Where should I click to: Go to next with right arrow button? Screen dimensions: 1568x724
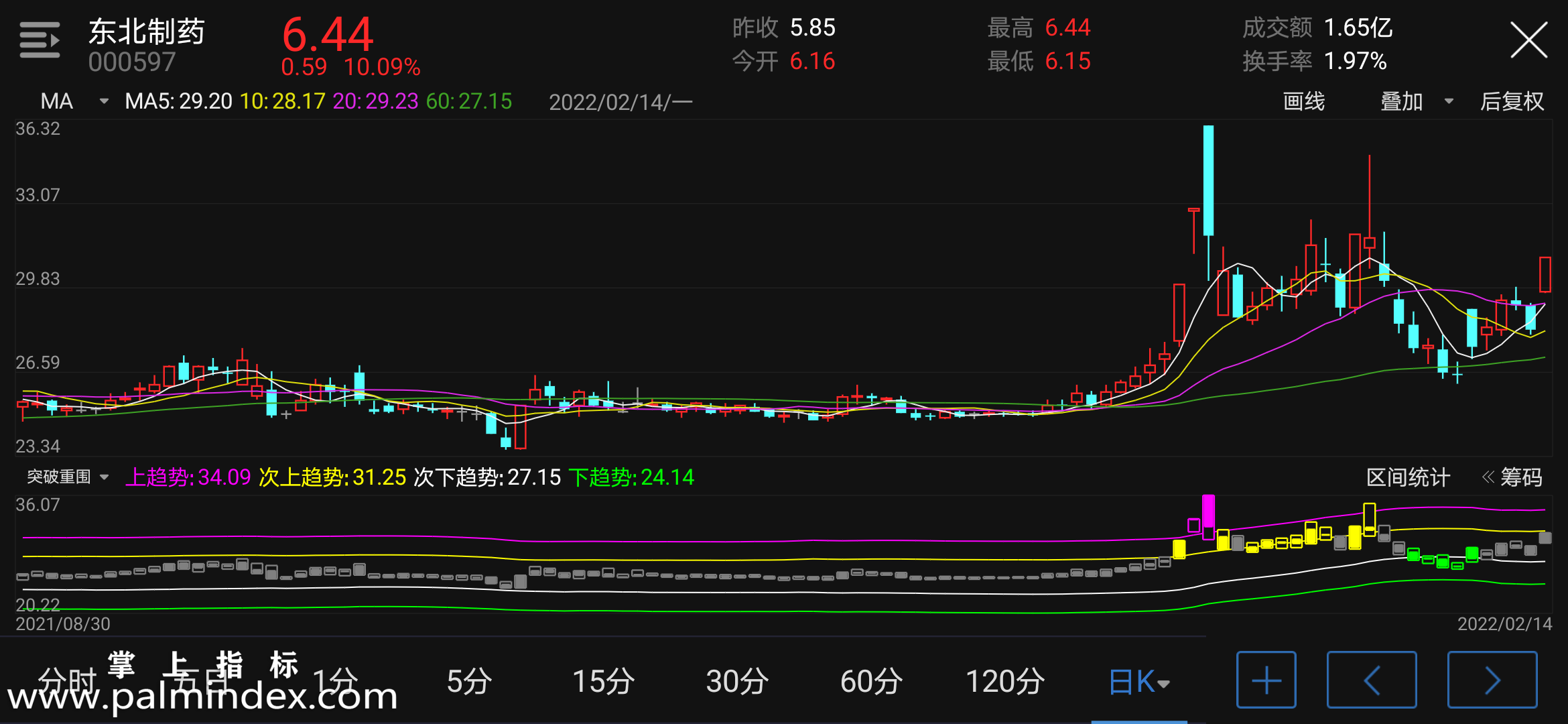(1492, 680)
